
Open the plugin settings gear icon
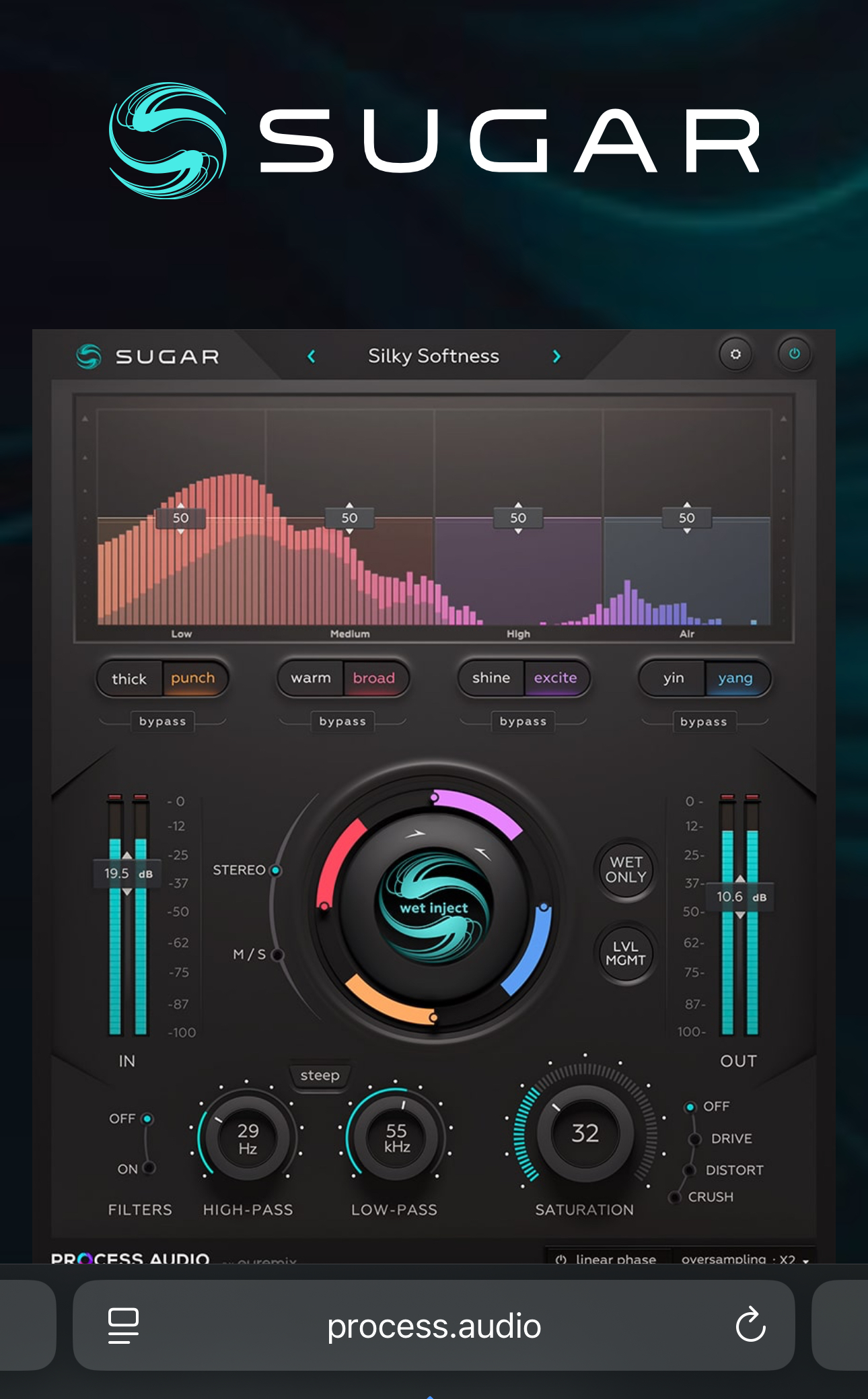point(735,354)
